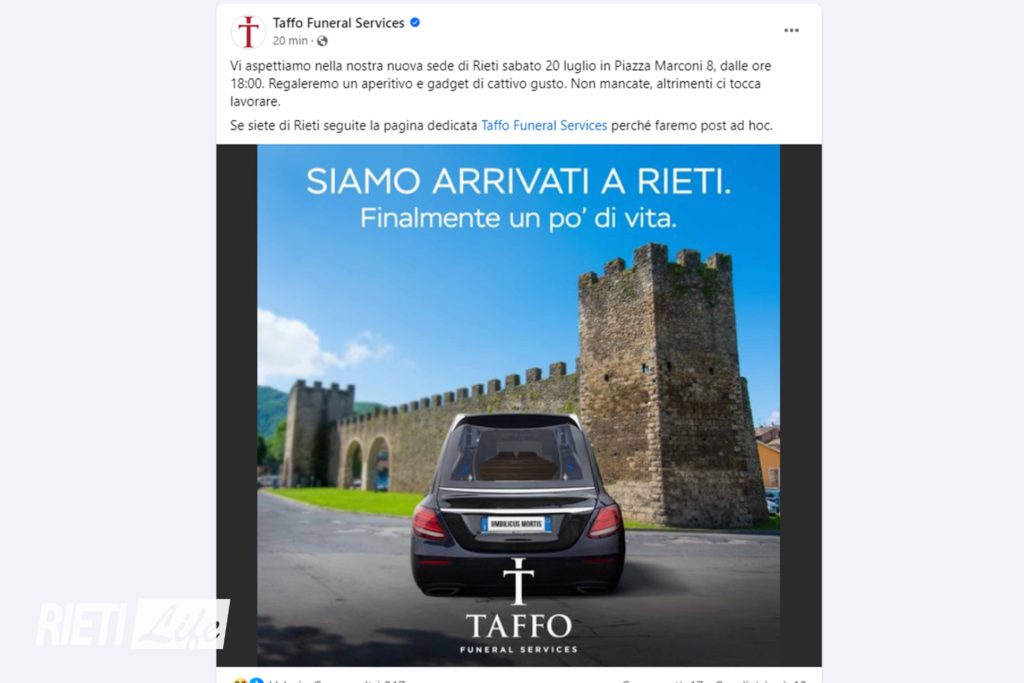Open the Taffo profile avatar with red cross
Image resolution: width=1024 pixels, height=683 pixels.
click(248, 31)
